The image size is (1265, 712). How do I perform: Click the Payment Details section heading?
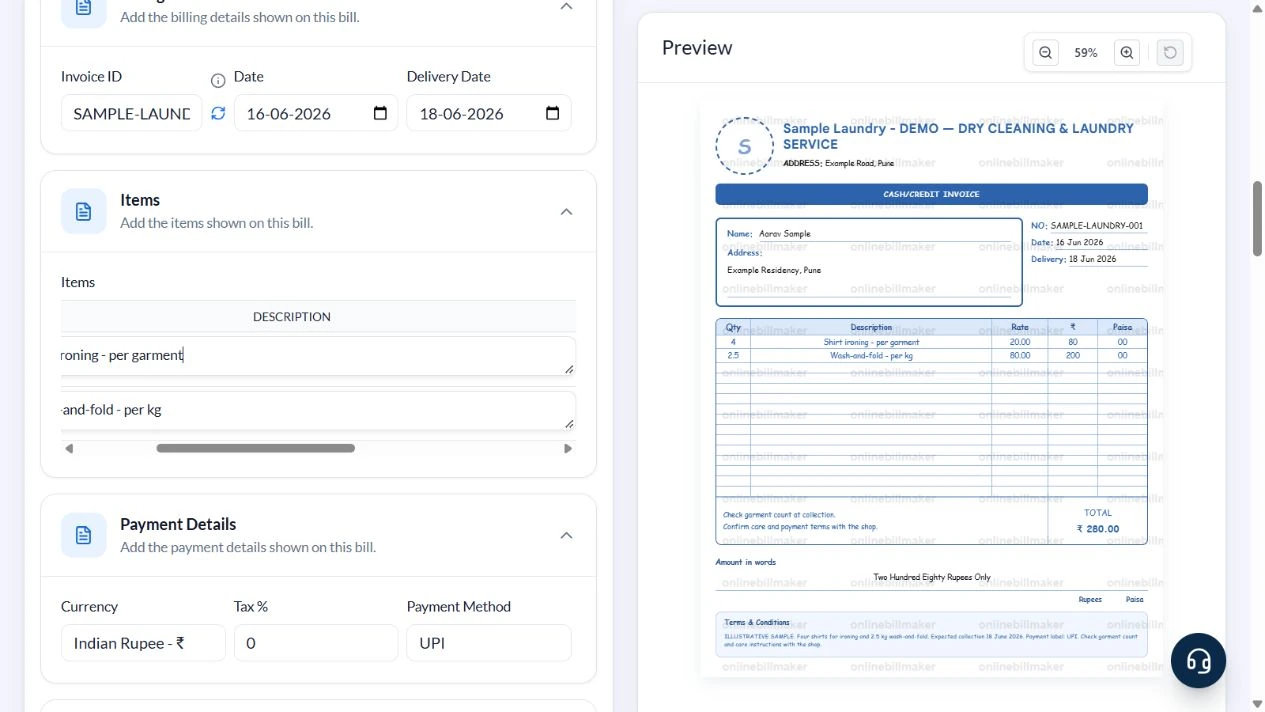(x=178, y=524)
